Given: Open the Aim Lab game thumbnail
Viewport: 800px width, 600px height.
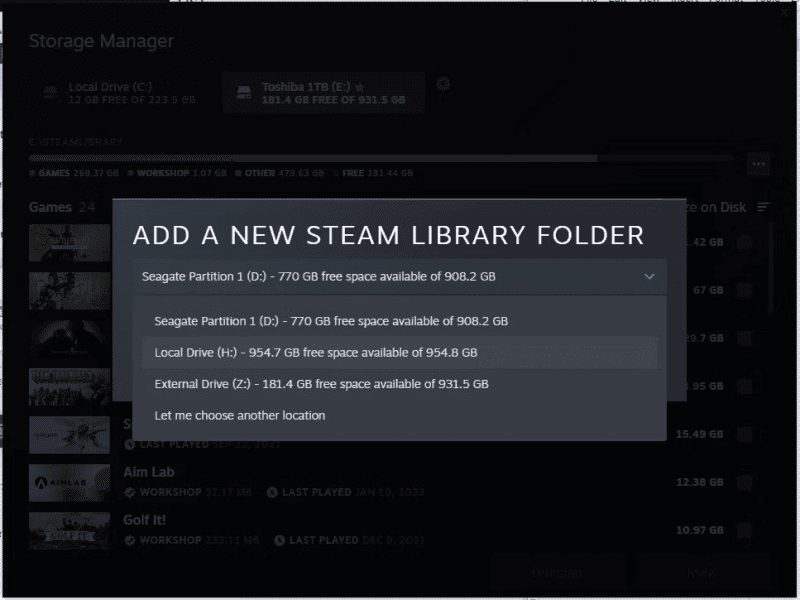Looking at the screenshot, I should point(69,483).
